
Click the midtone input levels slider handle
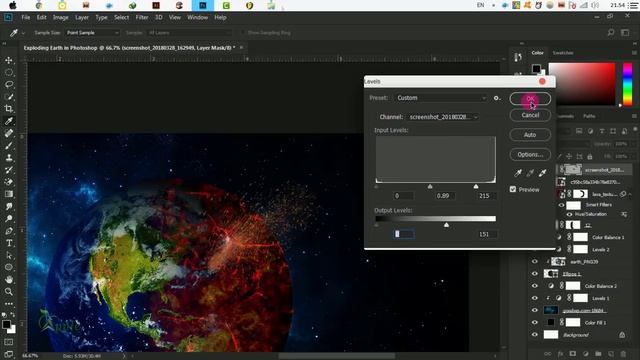click(430, 186)
